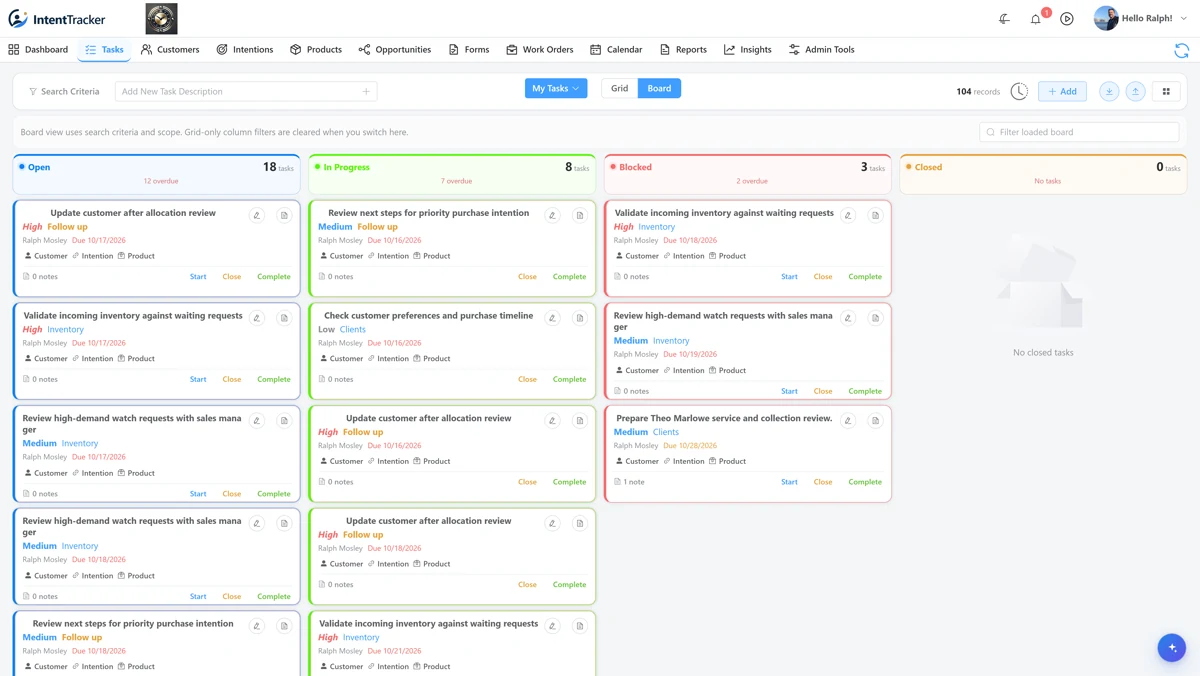Click the dark mode moon icon
Image resolution: width=1200 pixels, height=676 pixels.
[1004, 19]
